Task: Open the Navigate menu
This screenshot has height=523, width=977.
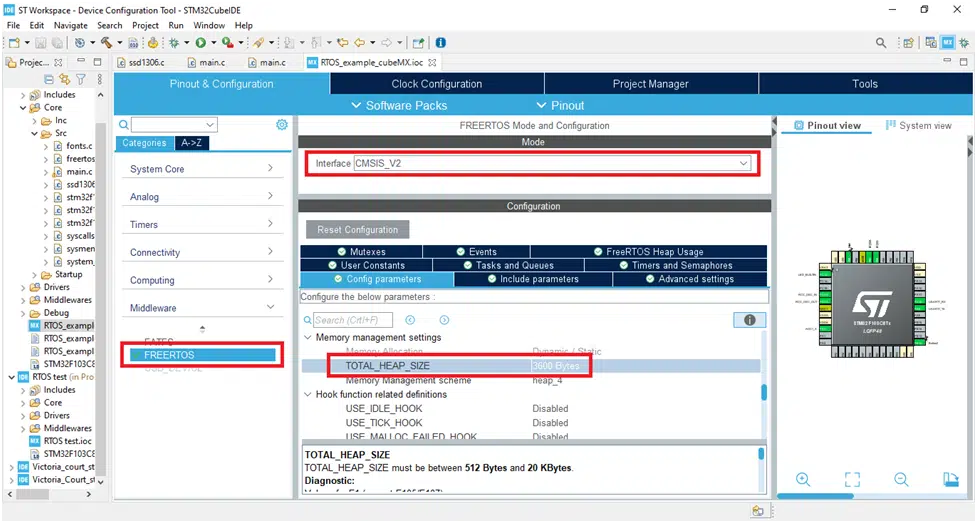Action: pos(70,26)
